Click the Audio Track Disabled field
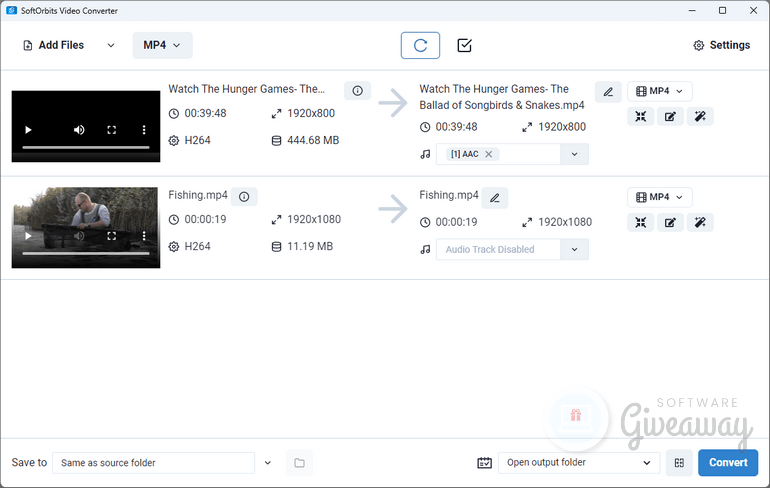The height and width of the screenshot is (488, 770). click(x=498, y=249)
